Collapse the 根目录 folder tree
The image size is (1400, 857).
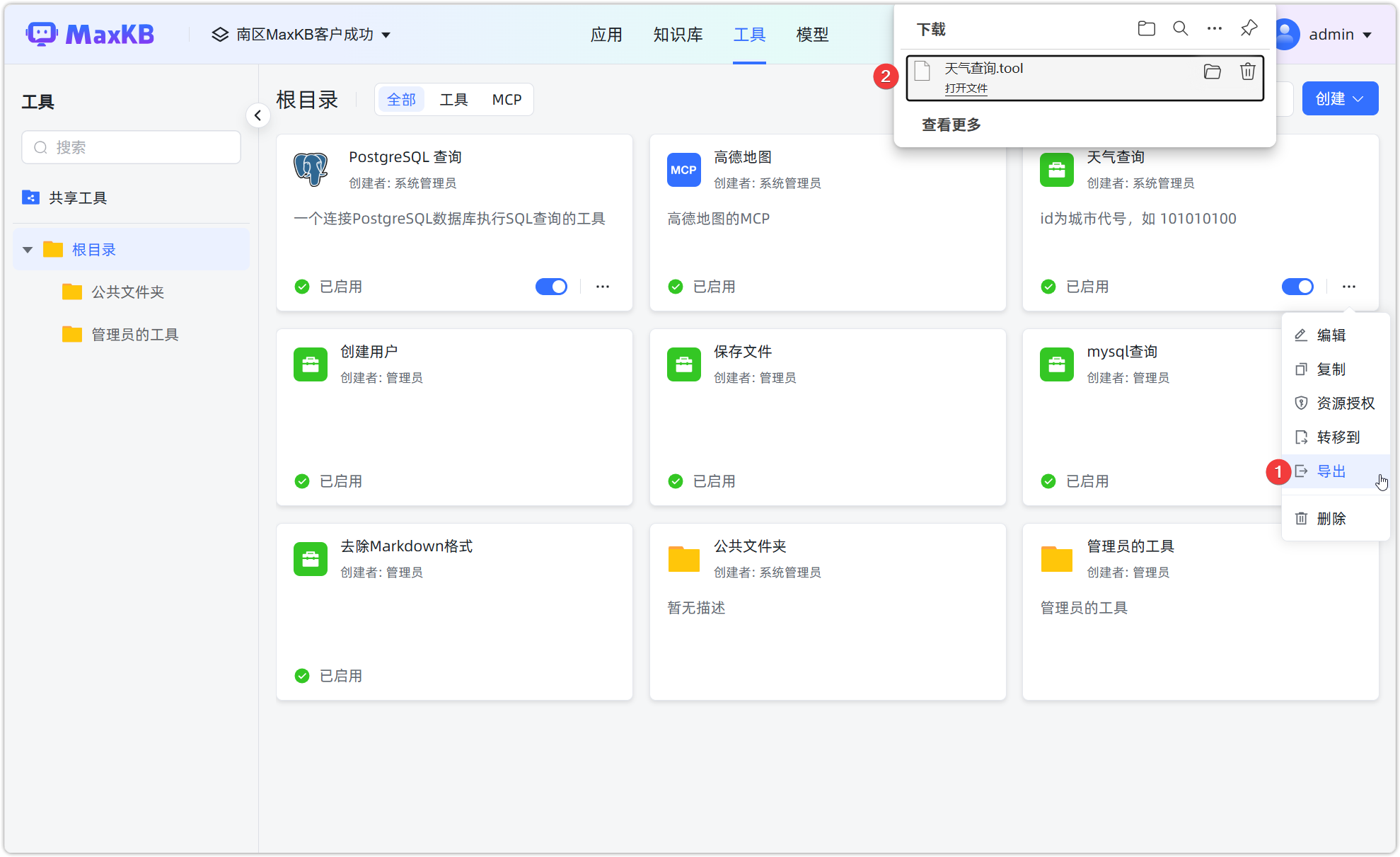27,249
